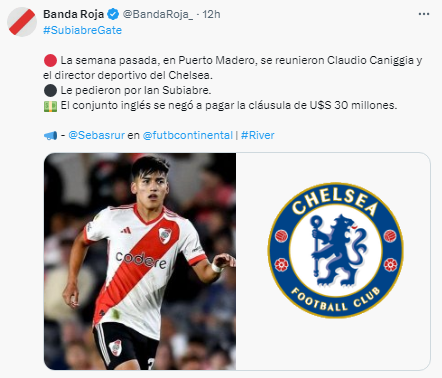442x378 pixels.
Task: Click the 12h timestamp
Action: pos(211,14)
